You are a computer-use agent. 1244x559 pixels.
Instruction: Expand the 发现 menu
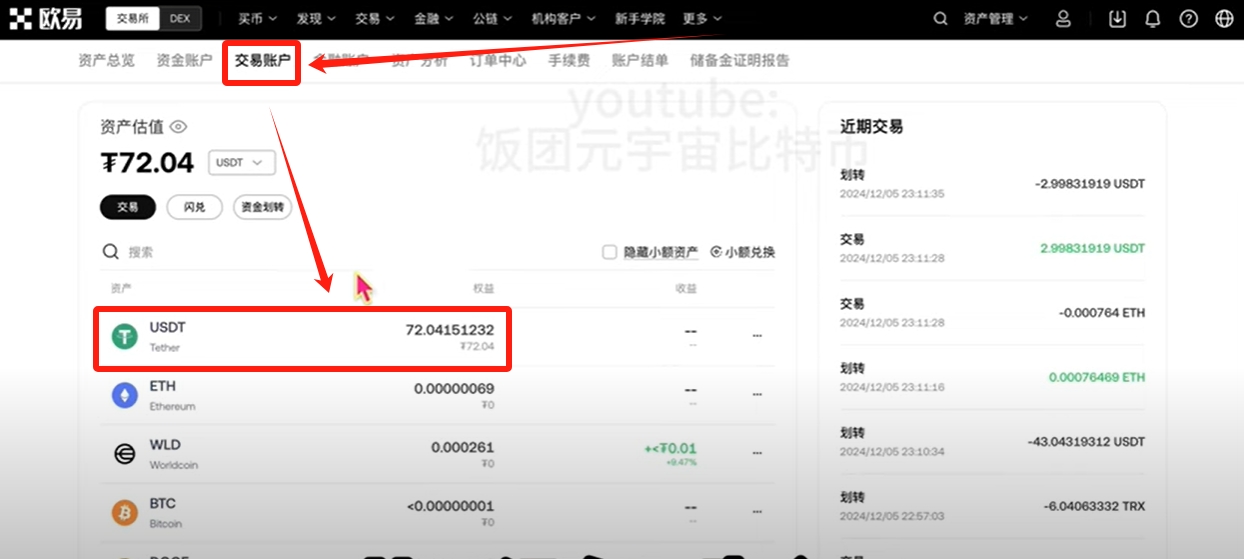click(316, 19)
